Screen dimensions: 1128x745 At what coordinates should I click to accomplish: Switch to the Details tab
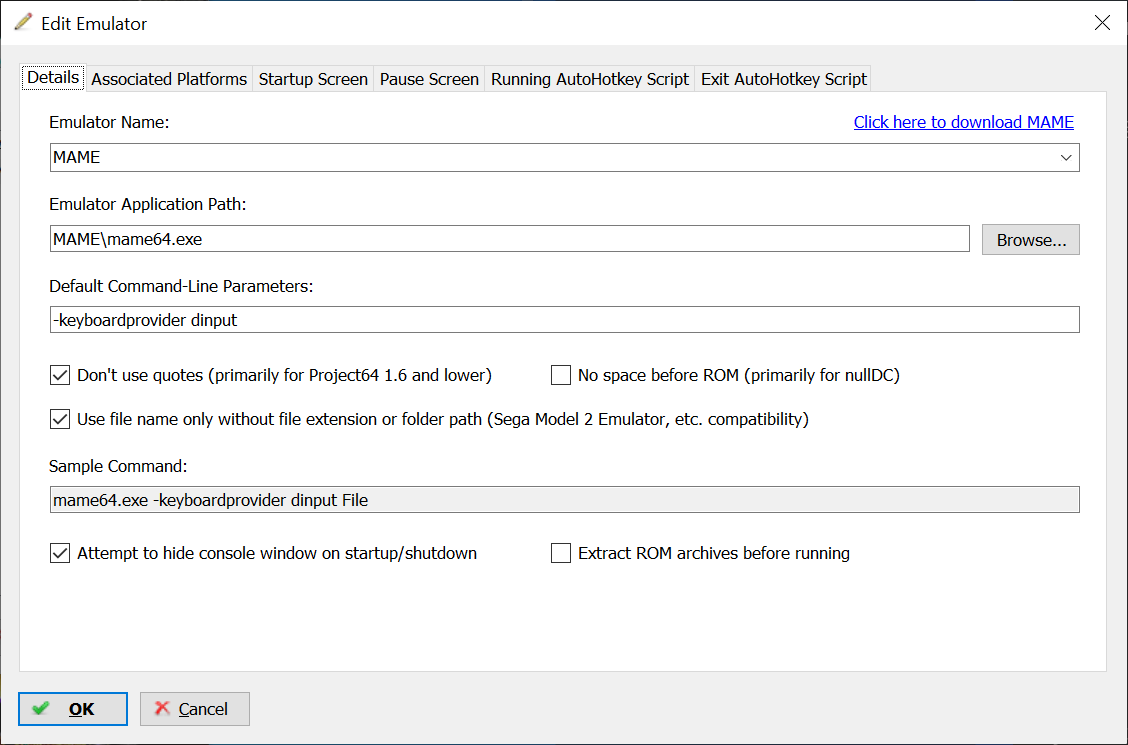pos(53,78)
